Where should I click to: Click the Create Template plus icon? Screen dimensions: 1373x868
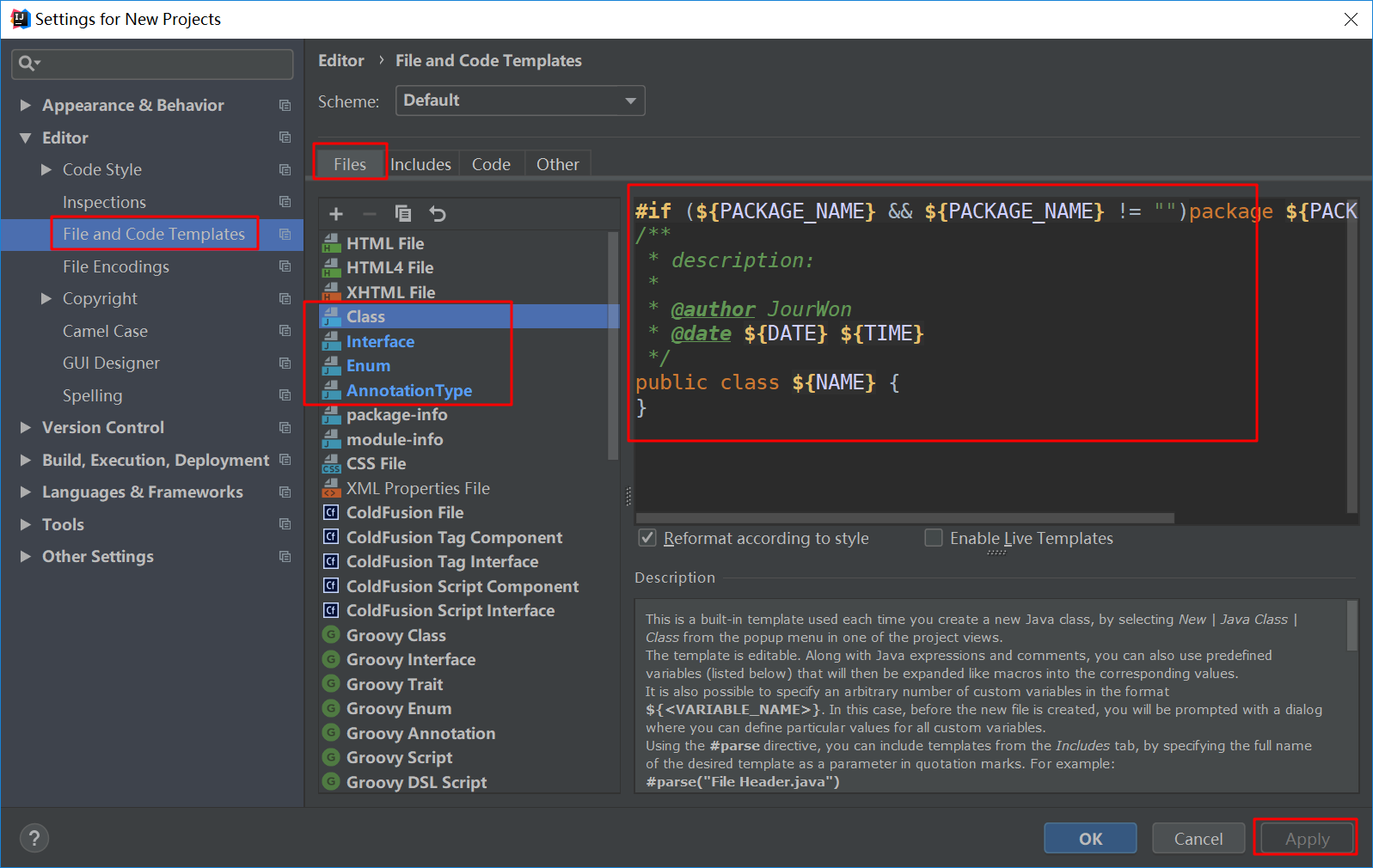(x=336, y=214)
